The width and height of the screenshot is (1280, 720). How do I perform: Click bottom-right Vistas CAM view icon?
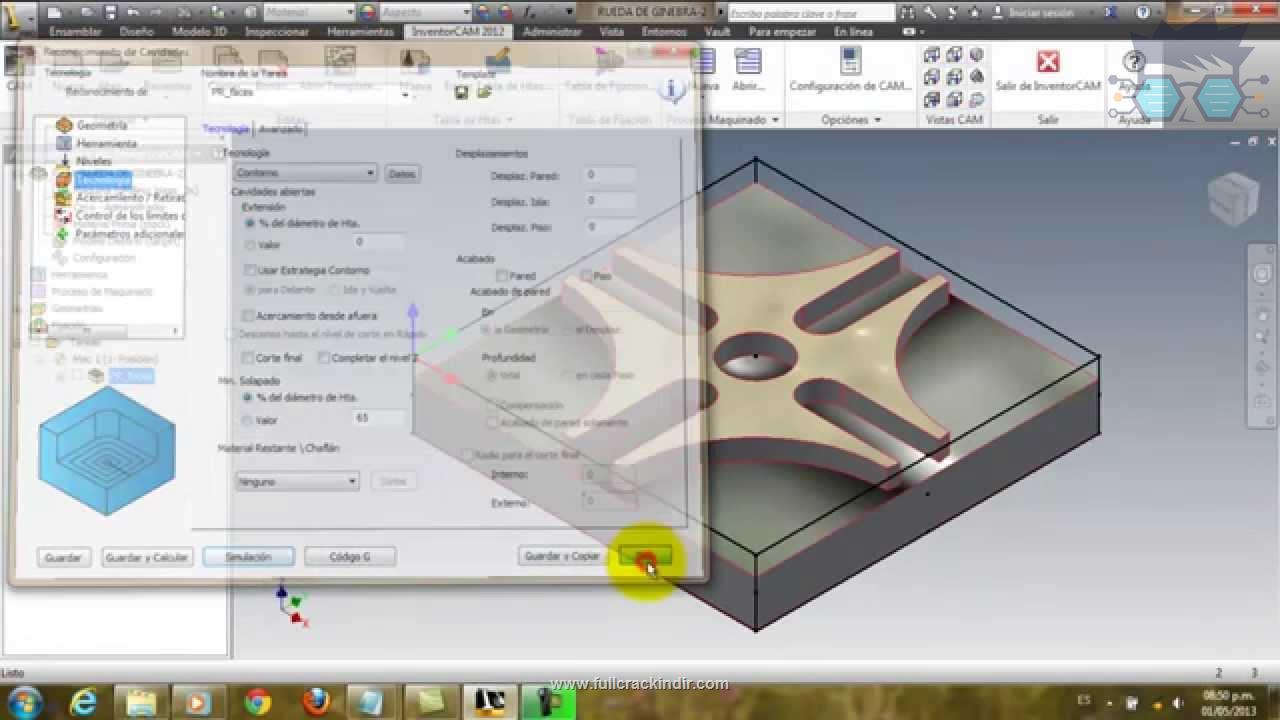pyautogui.click(x=976, y=98)
